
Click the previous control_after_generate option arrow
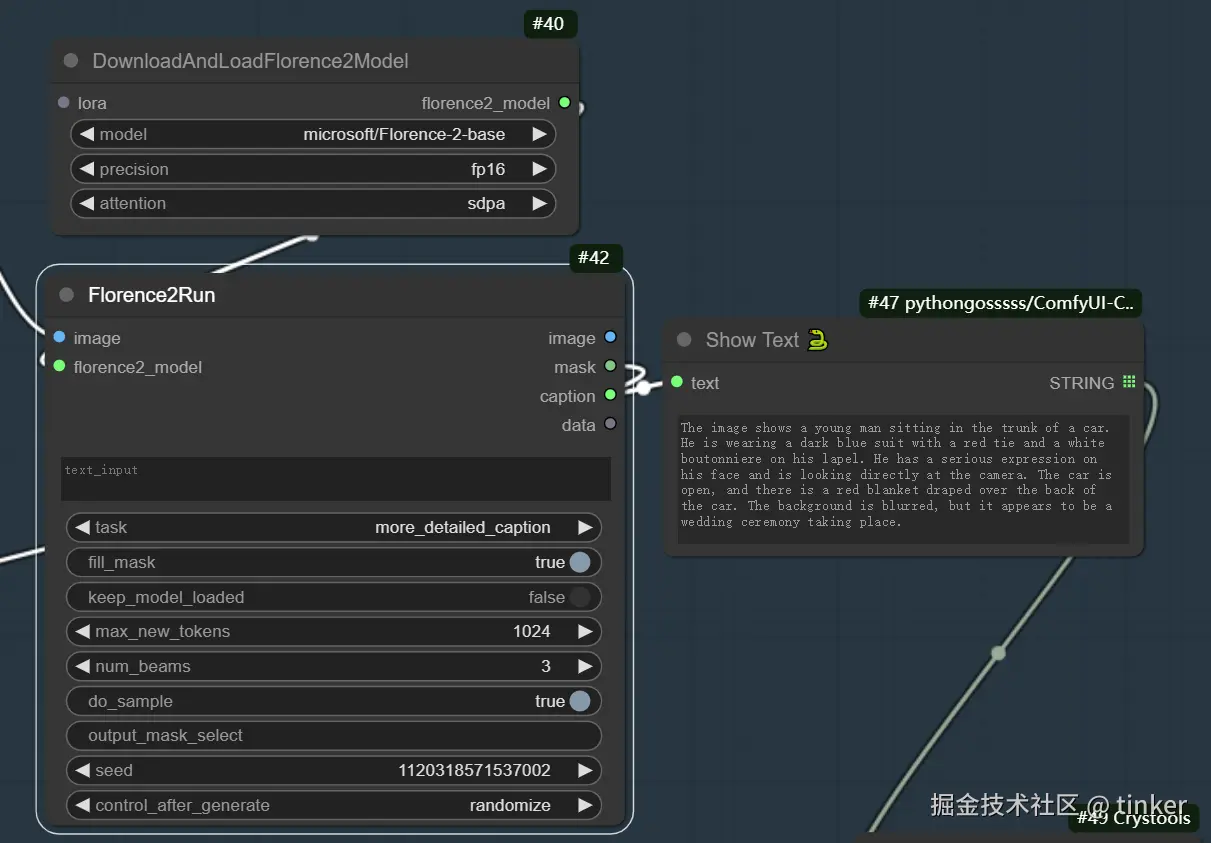[x=82, y=805]
